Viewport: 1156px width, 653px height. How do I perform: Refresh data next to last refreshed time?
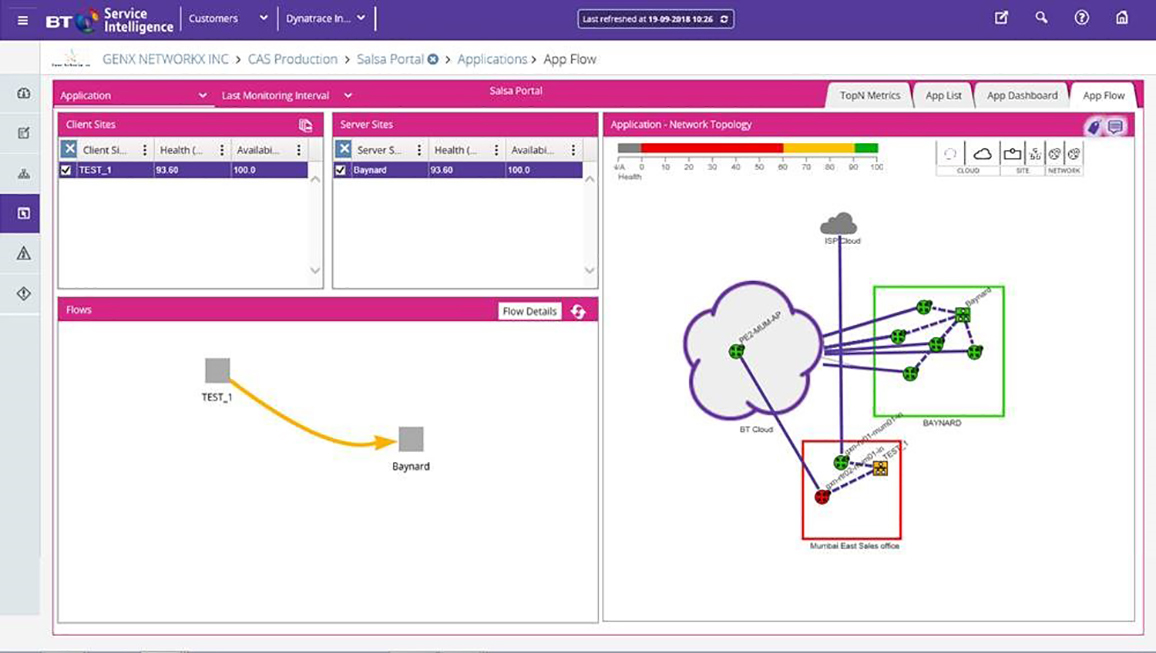point(724,19)
